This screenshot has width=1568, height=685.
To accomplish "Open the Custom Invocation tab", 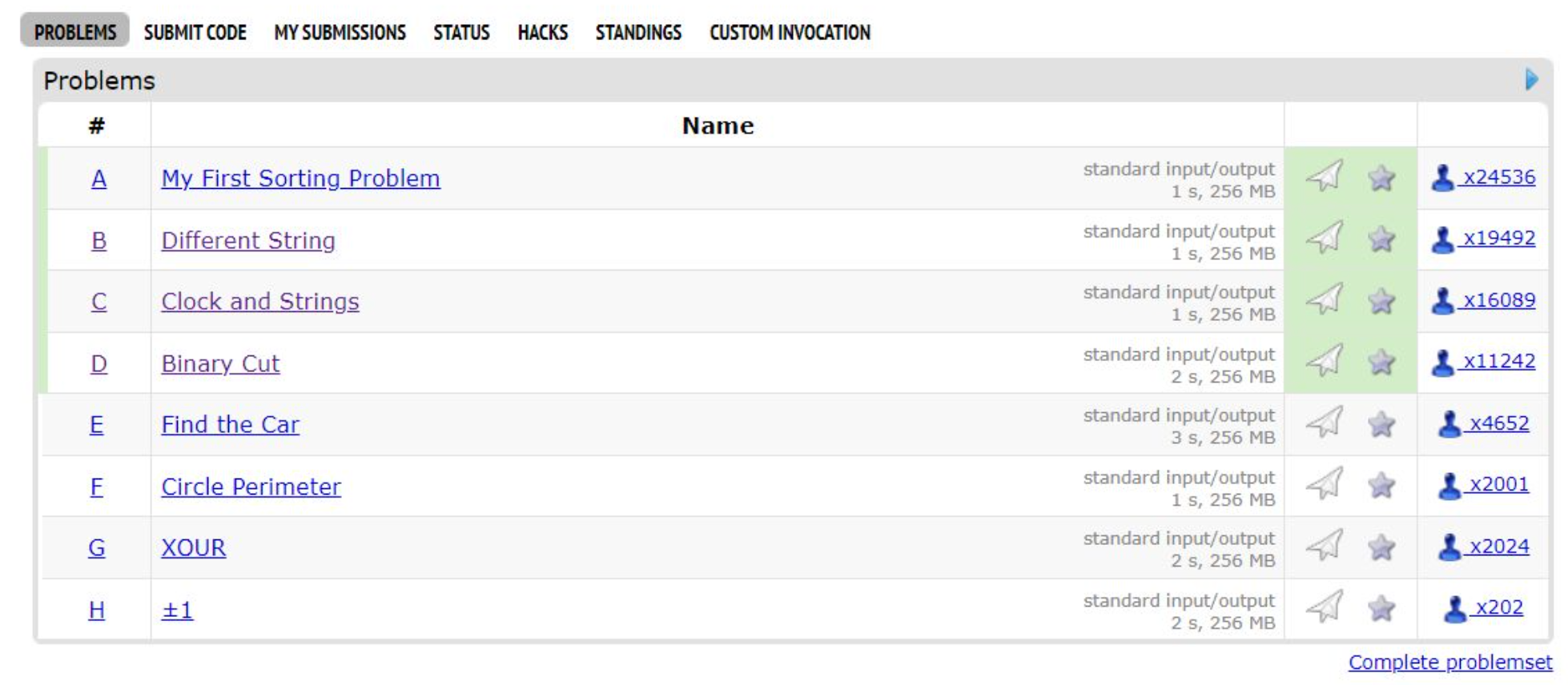I will click(790, 32).
